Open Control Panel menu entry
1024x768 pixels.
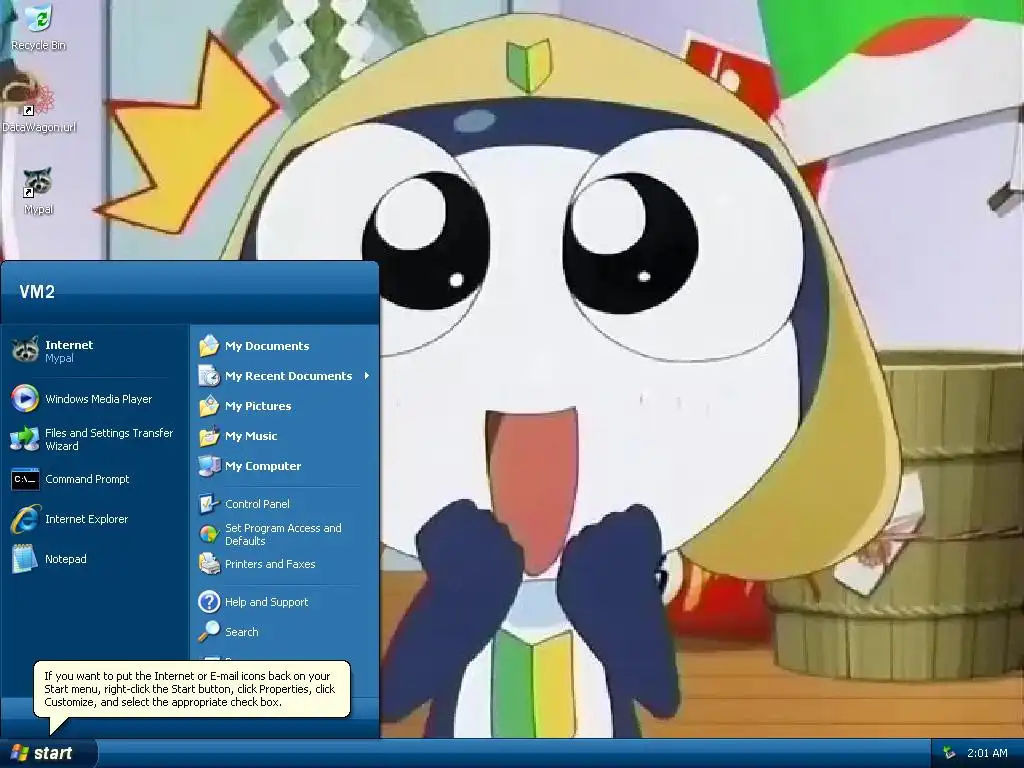[x=285, y=504]
